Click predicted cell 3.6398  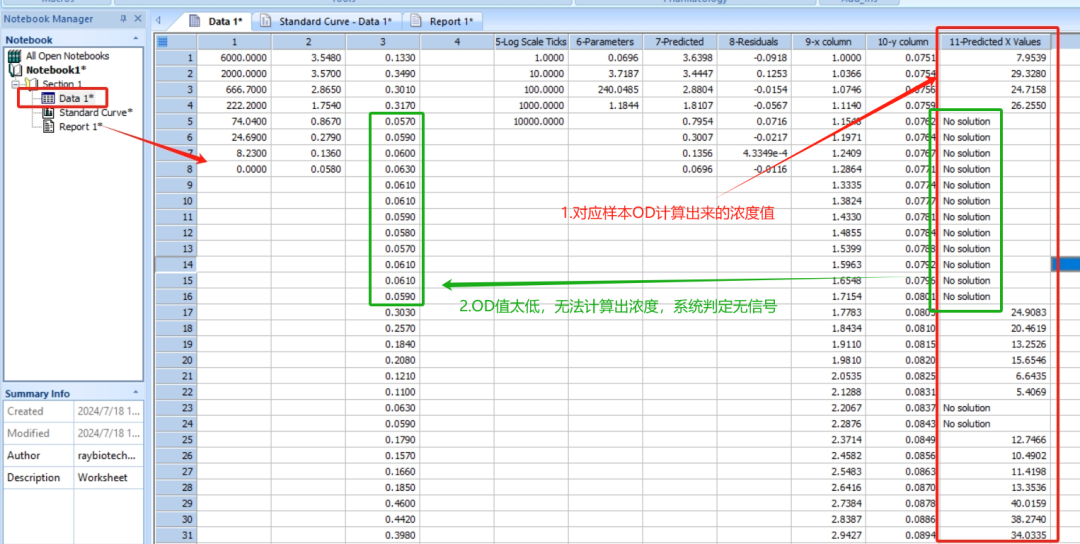(x=680, y=58)
